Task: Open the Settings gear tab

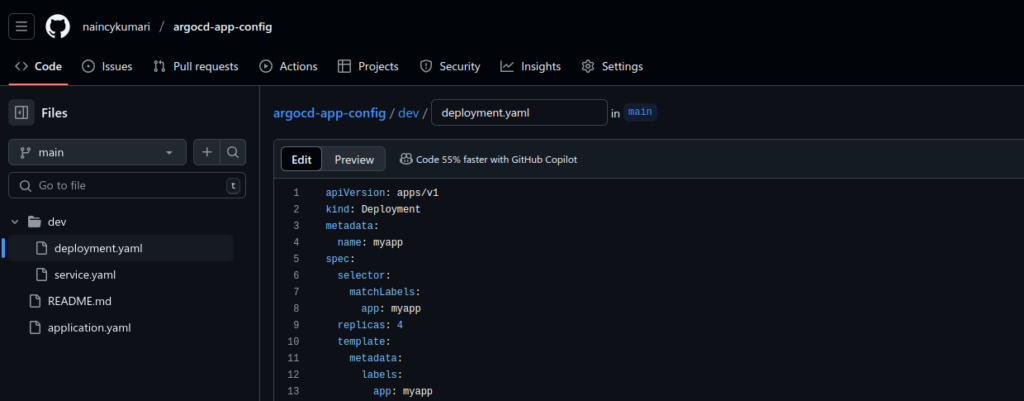Action: pos(612,67)
